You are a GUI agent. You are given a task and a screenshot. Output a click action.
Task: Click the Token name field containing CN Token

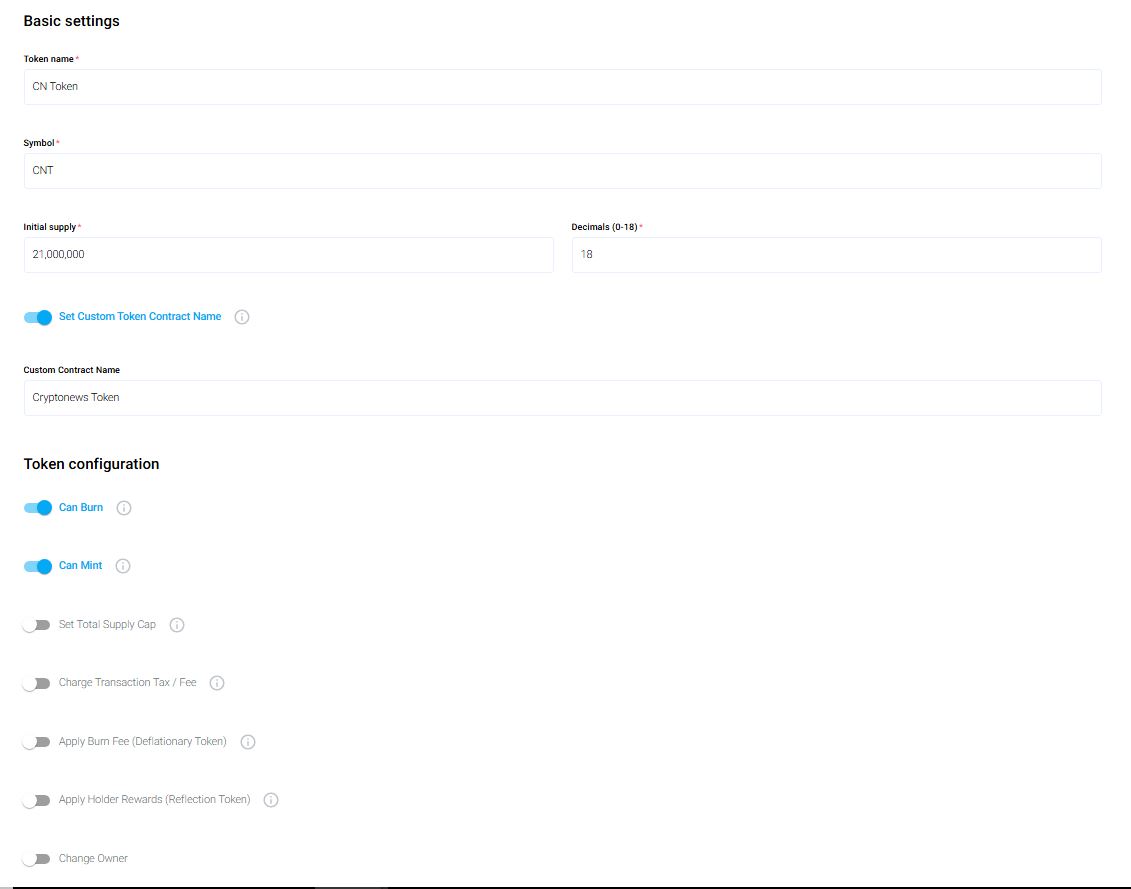click(x=562, y=87)
